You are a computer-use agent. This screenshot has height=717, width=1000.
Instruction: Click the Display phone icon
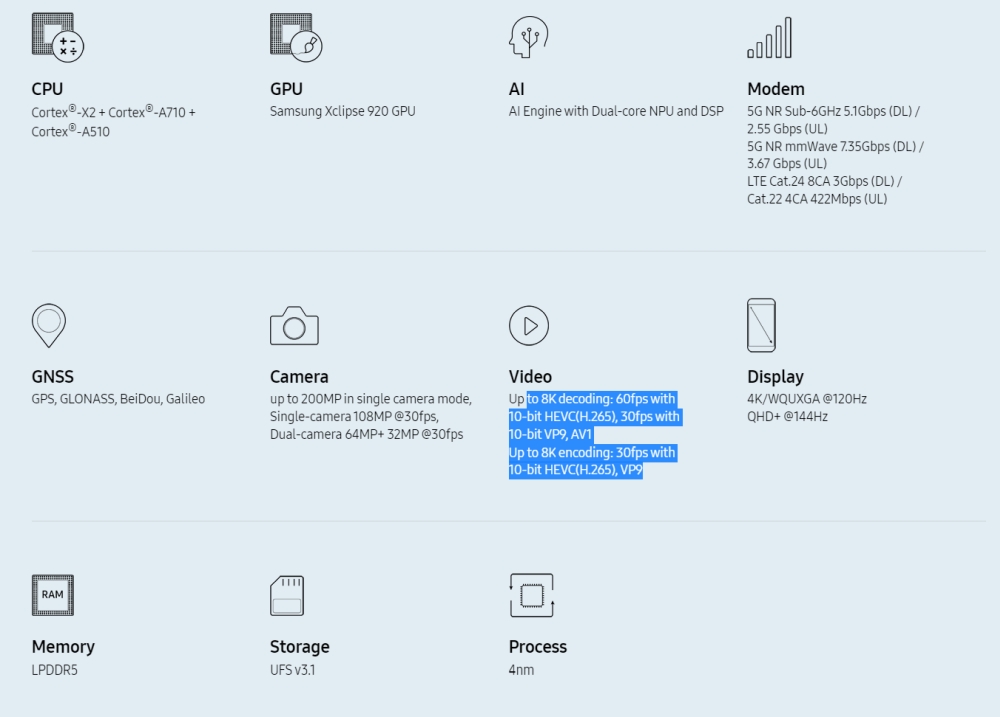coord(761,325)
